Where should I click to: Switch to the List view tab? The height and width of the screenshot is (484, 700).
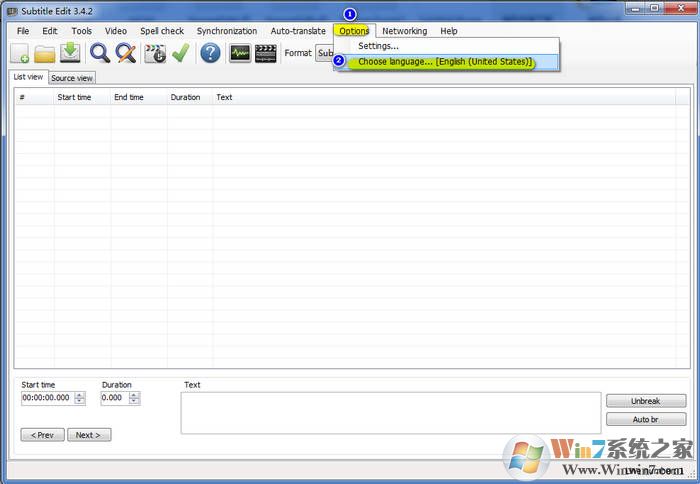click(28, 77)
